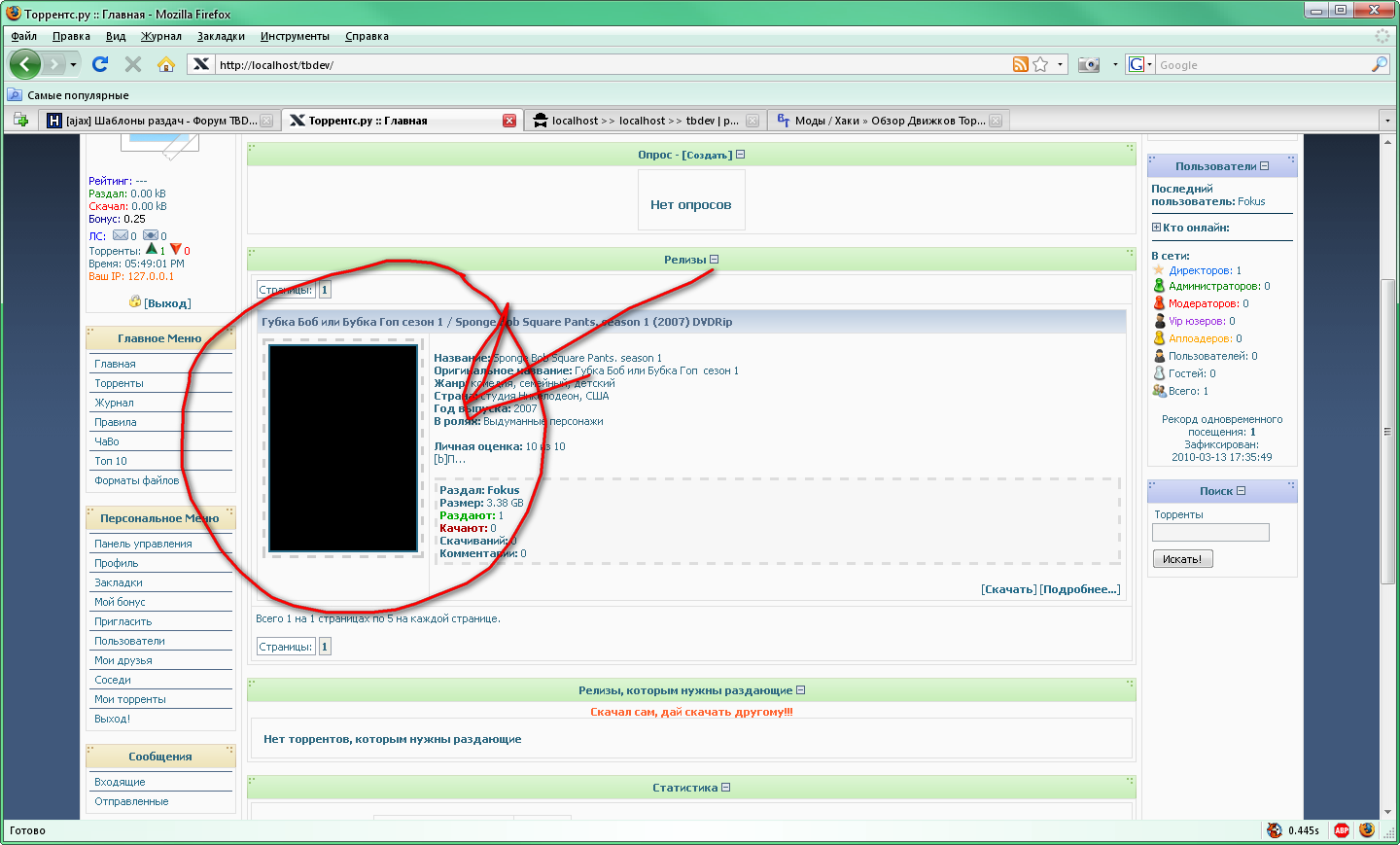Screen dimensions: 1400x845
Task: Click the Adblock Plus status bar icon
Action: click(x=1342, y=830)
